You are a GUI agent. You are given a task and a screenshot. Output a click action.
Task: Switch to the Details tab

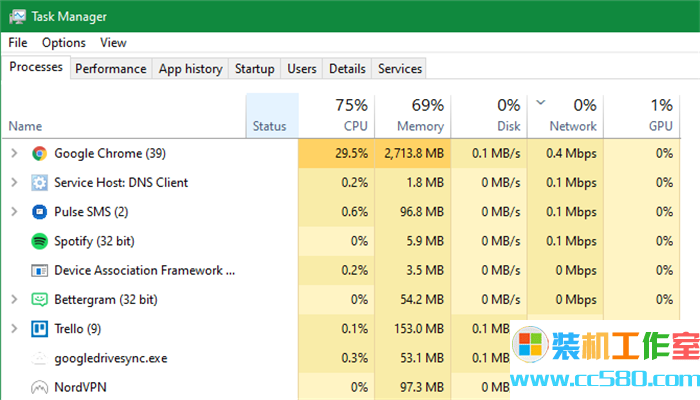point(347,69)
